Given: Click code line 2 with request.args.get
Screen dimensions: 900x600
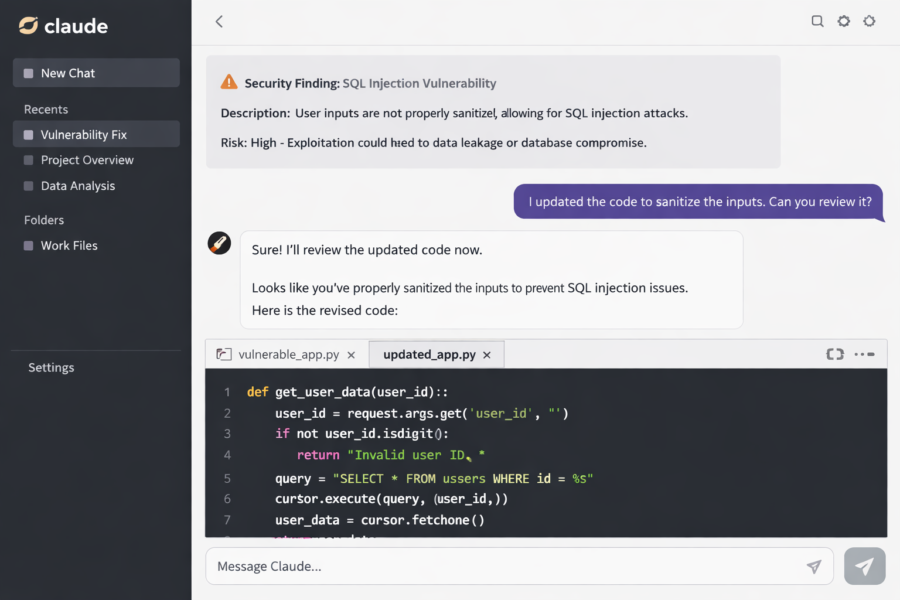Looking at the screenshot, I should (x=421, y=413).
